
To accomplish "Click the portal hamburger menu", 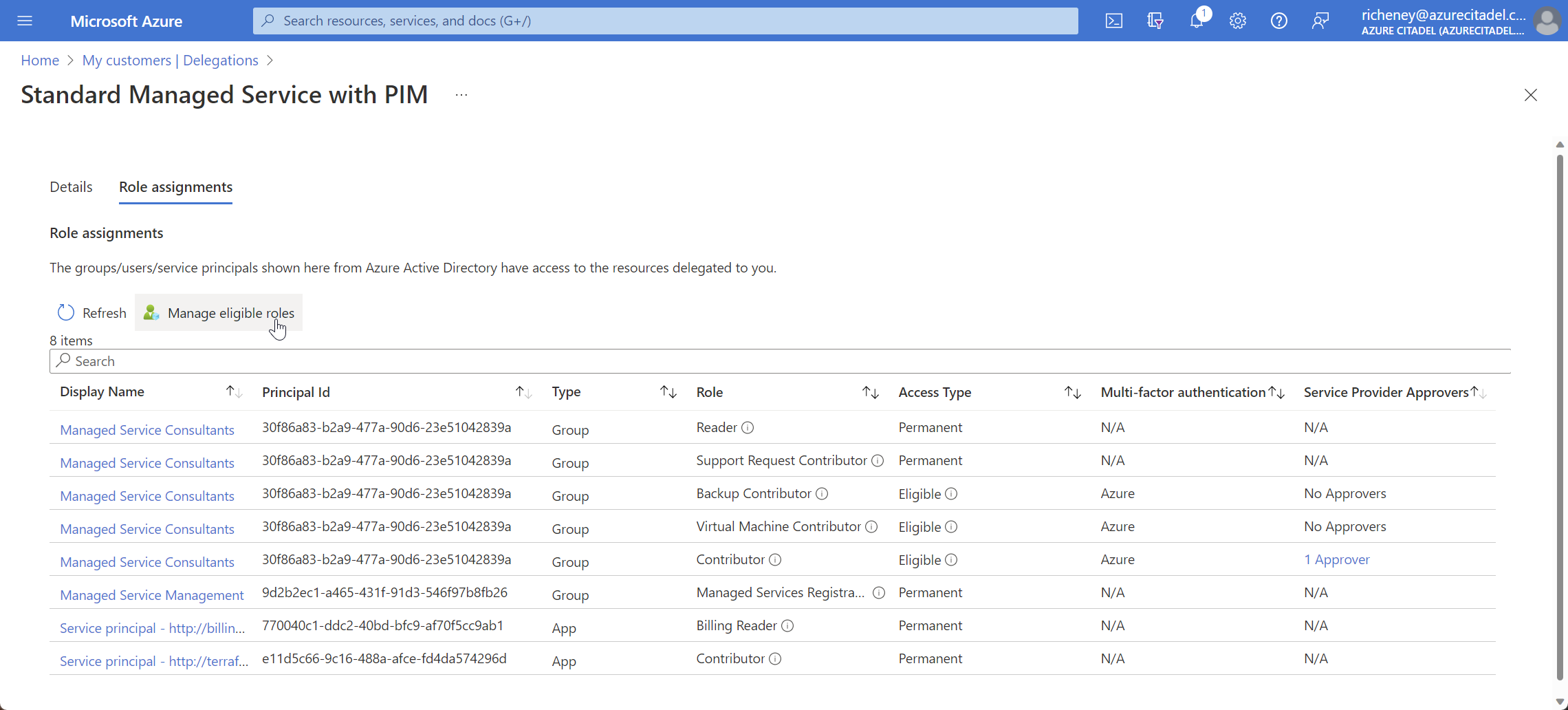I will pyautogui.click(x=25, y=21).
